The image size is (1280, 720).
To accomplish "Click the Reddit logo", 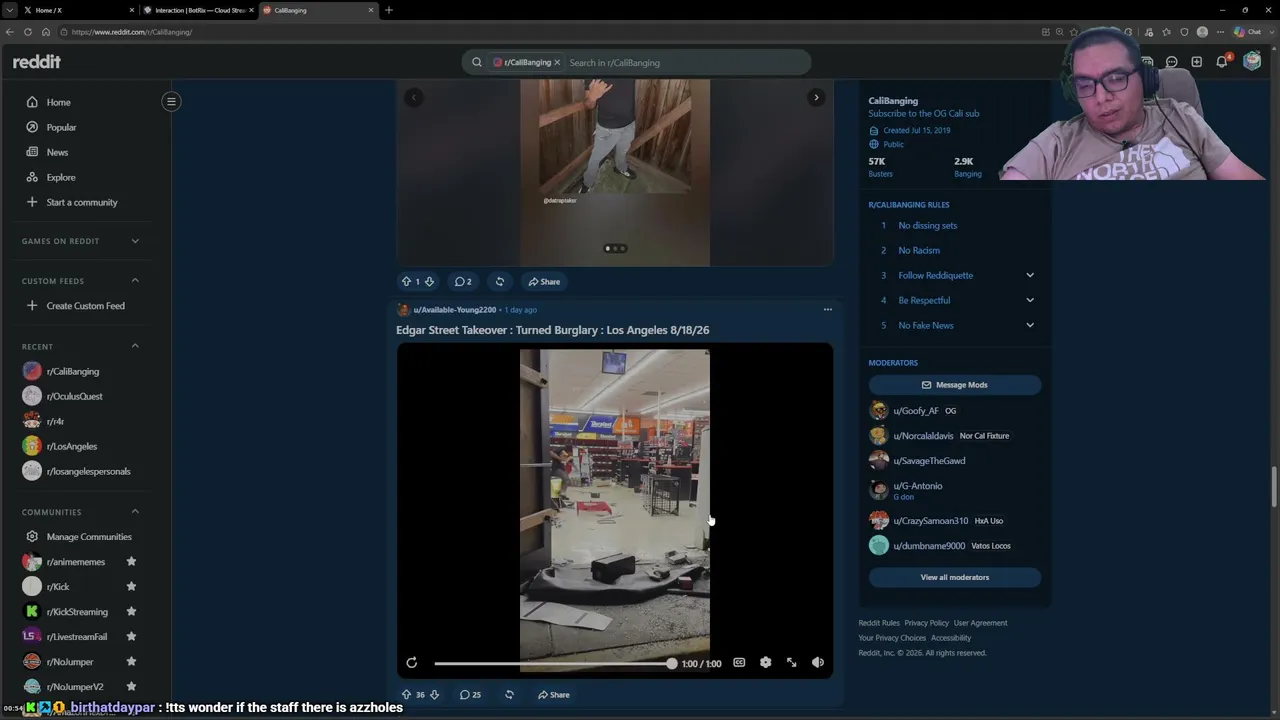I will click(x=36, y=62).
